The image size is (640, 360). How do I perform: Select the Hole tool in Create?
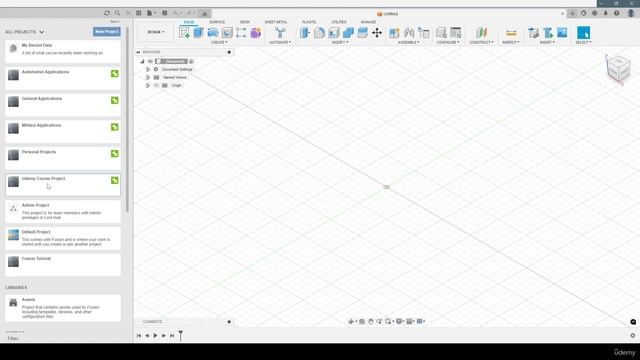227,33
